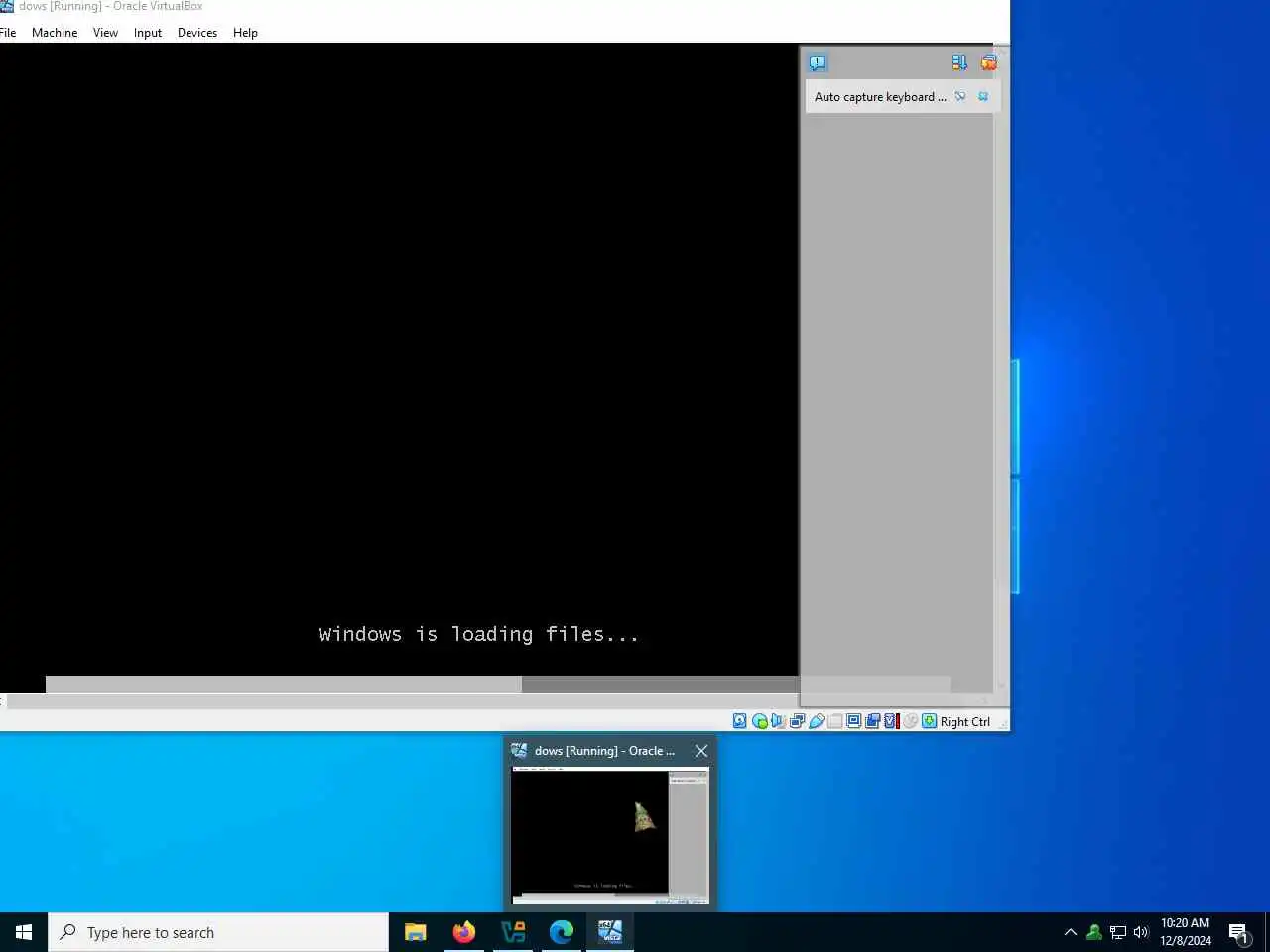Click the network adapters status icon

pyautogui.click(x=797, y=721)
